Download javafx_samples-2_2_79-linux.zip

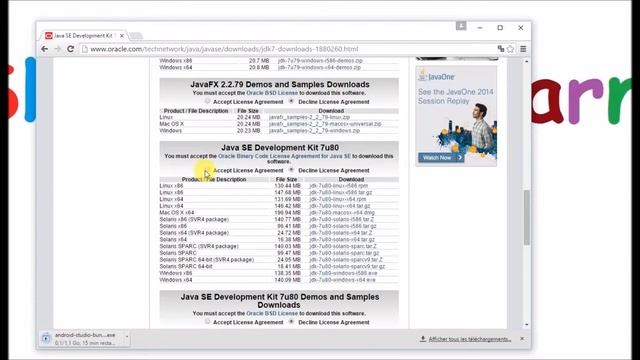tap(309, 117)
